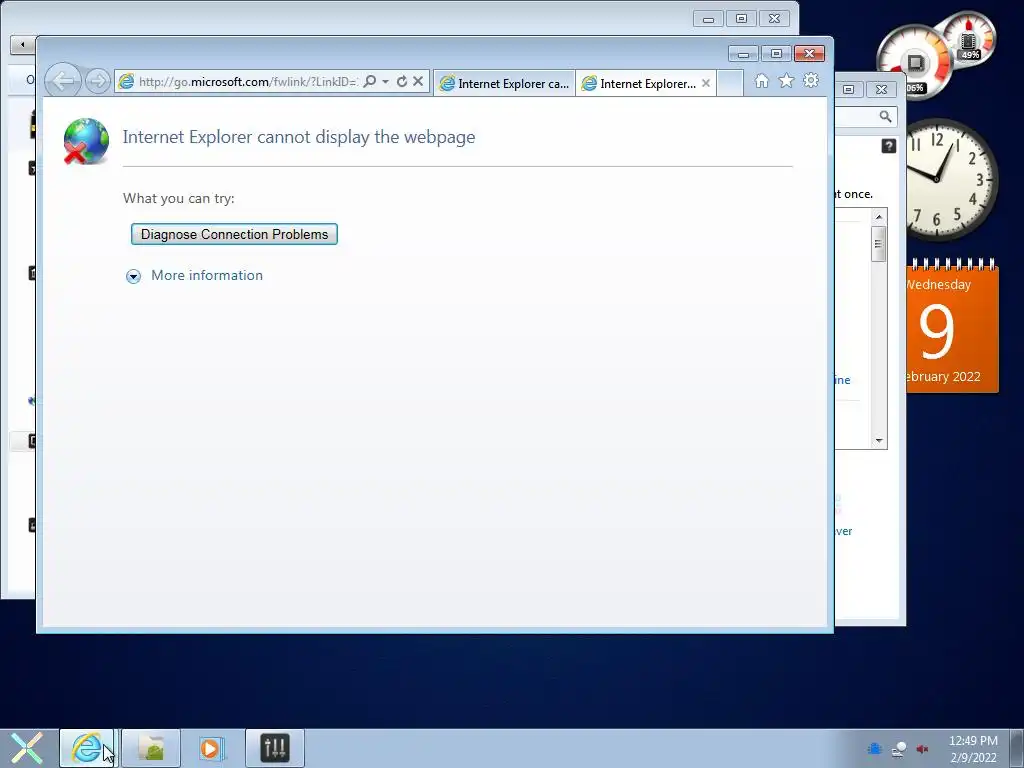Click the orange calendar gadget
This screenshot has height=768, width=1024.
click(952, 327)
